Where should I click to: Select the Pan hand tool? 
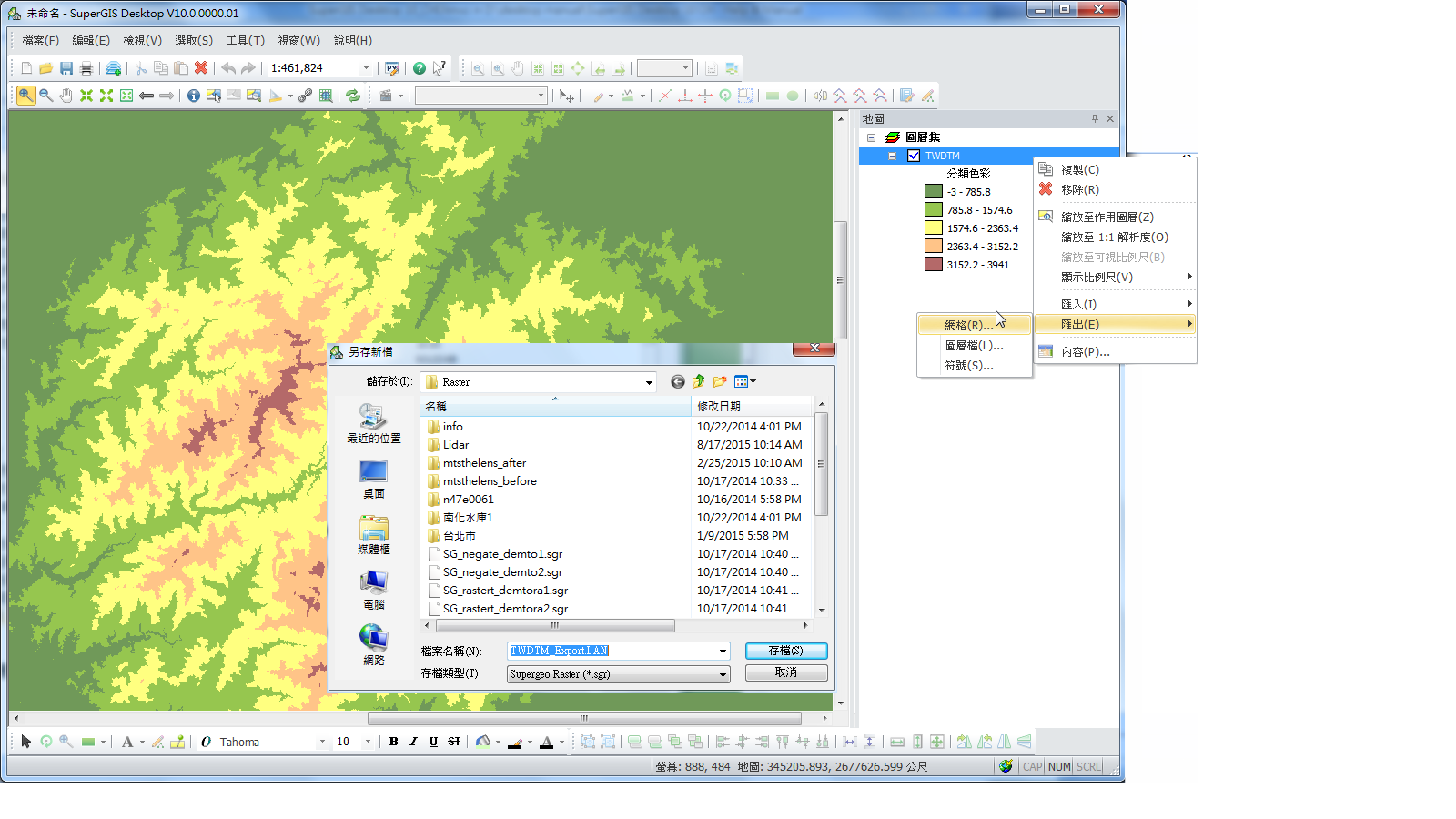[66, 96]
